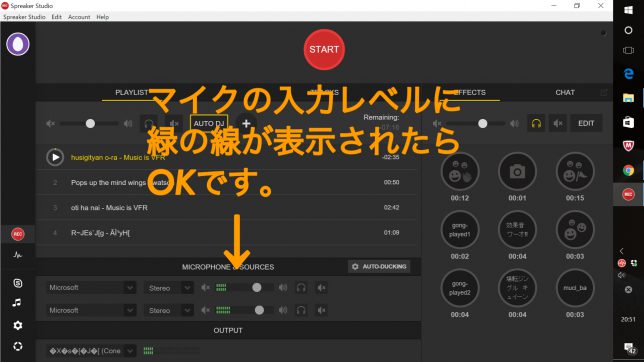
Task: Adjust the effects volume slider
Action: click(483, 123)
